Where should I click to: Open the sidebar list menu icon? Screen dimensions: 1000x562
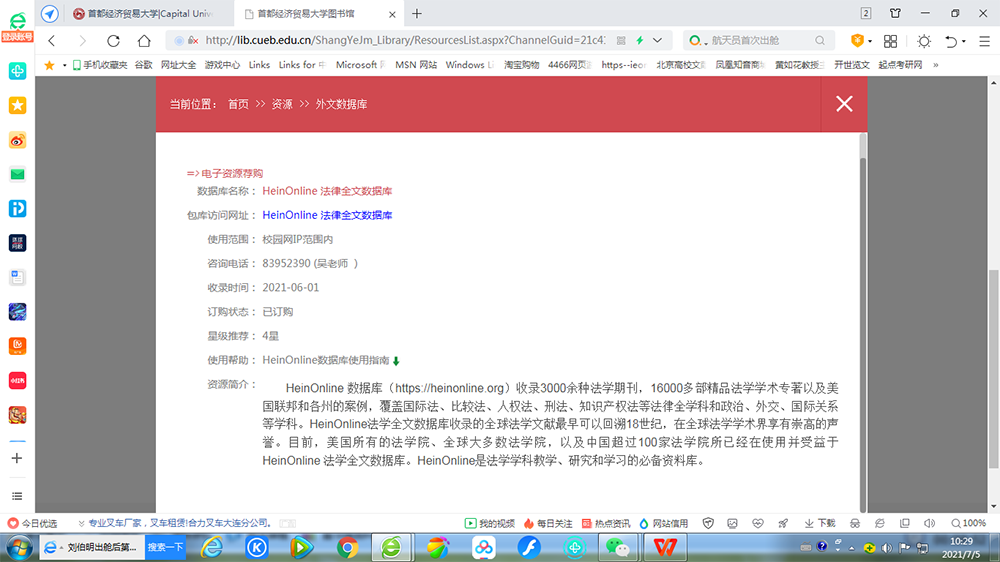17,496
